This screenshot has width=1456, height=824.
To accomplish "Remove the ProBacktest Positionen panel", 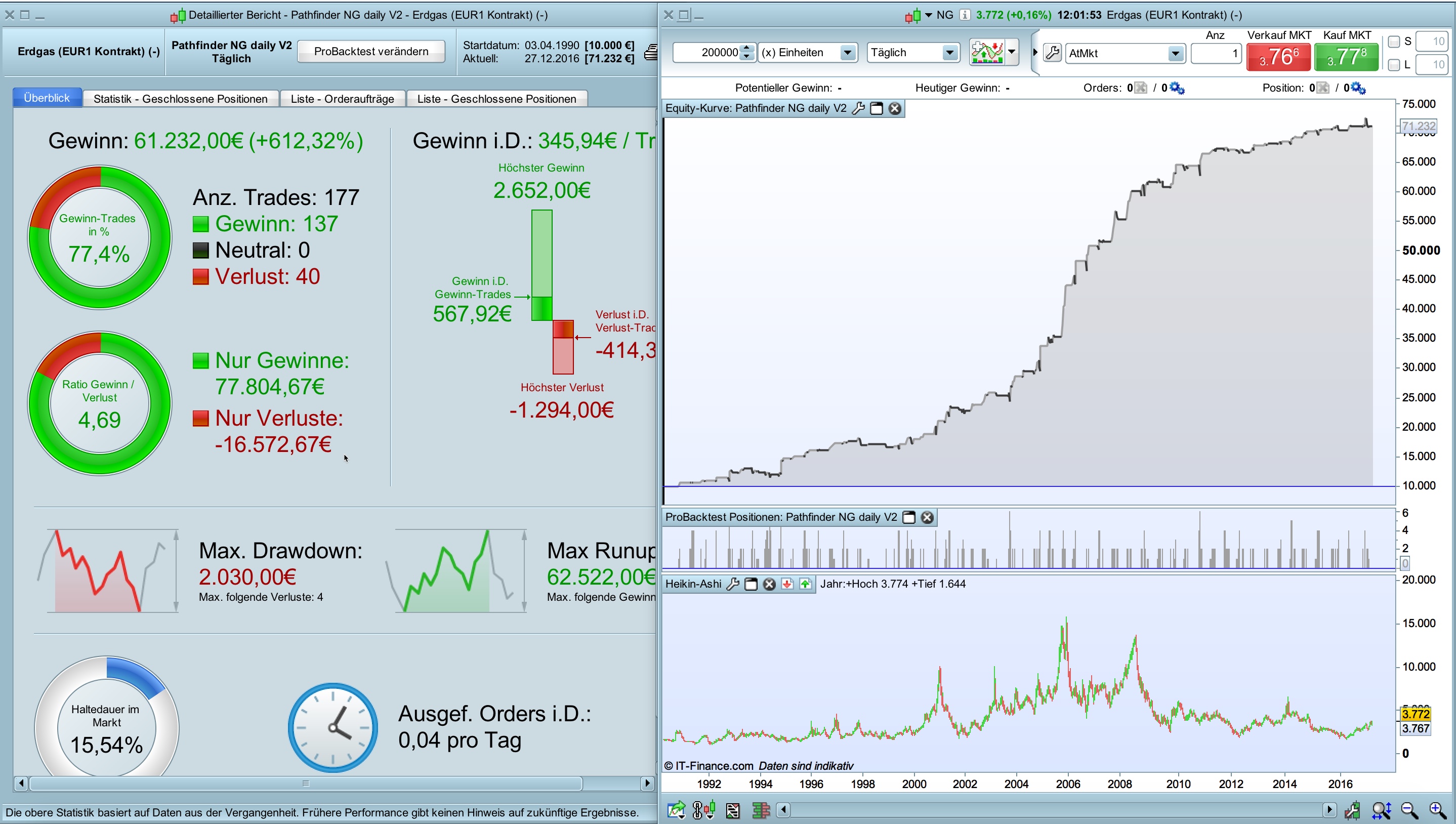I will 927,517.
